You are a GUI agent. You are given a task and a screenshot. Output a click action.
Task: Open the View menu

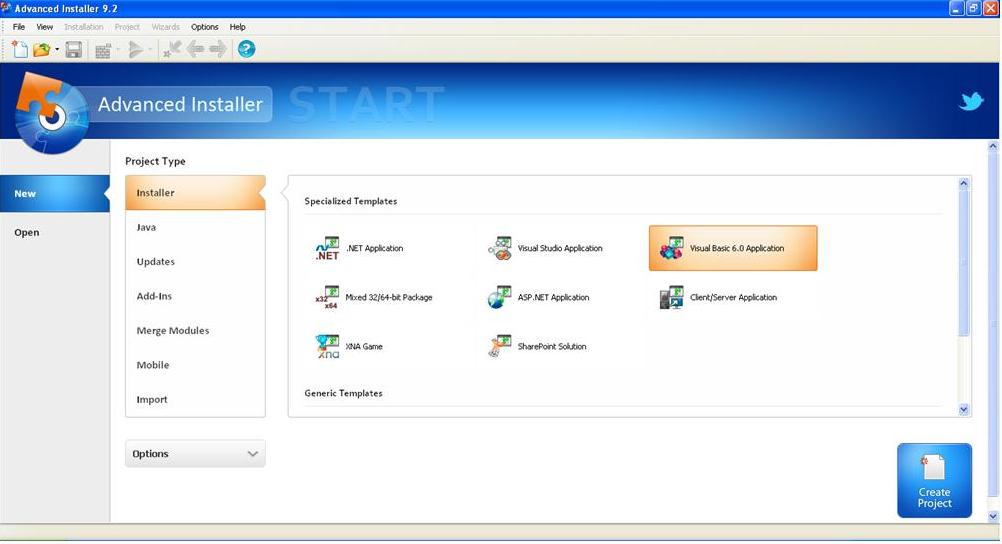[44, 27]
